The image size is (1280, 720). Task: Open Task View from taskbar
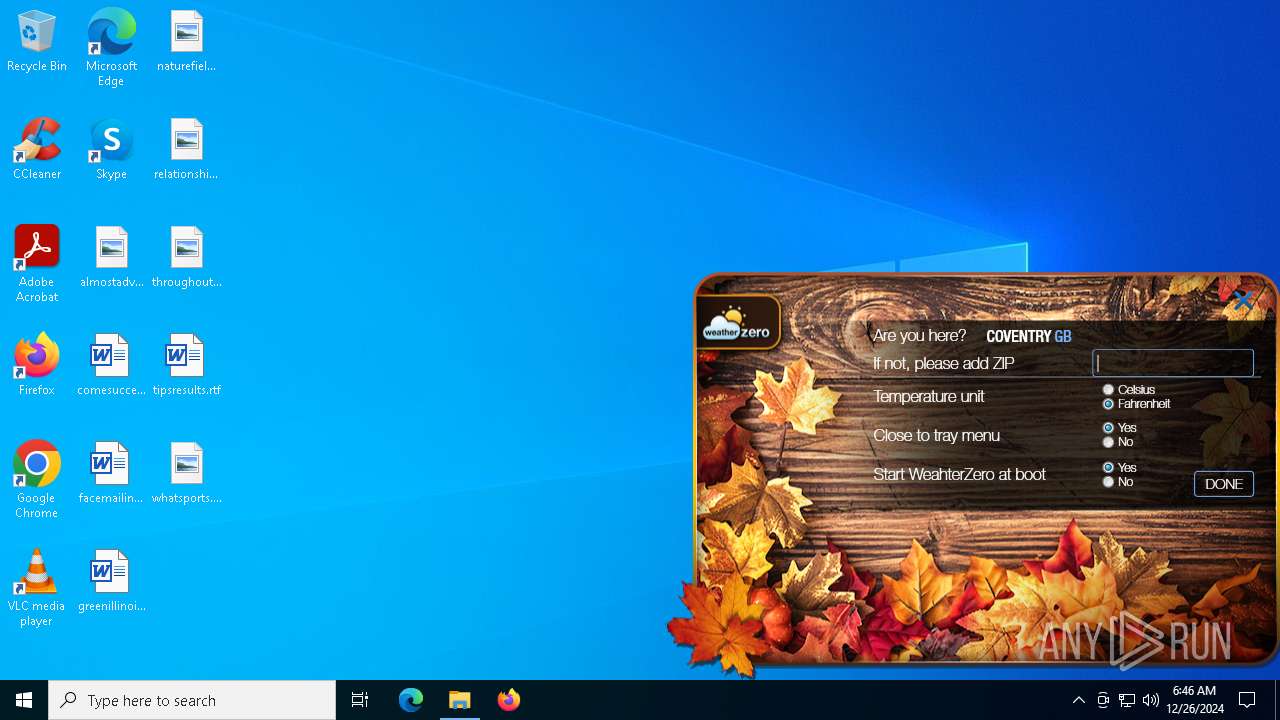pos(360,700)
